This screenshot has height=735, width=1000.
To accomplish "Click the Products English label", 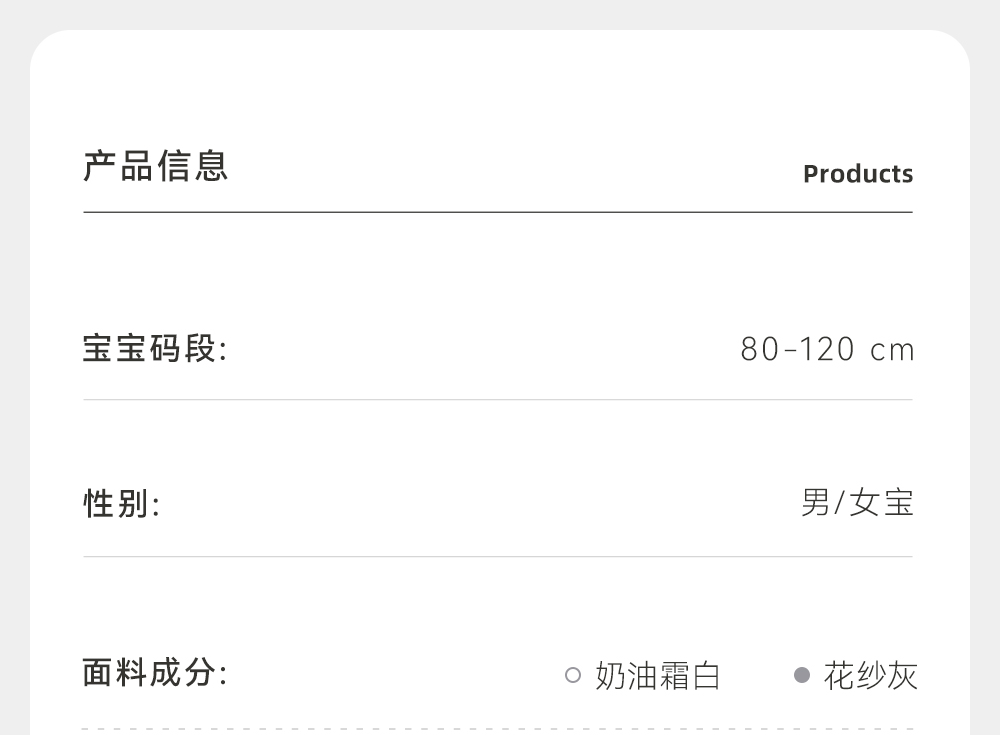I will 858,174.
